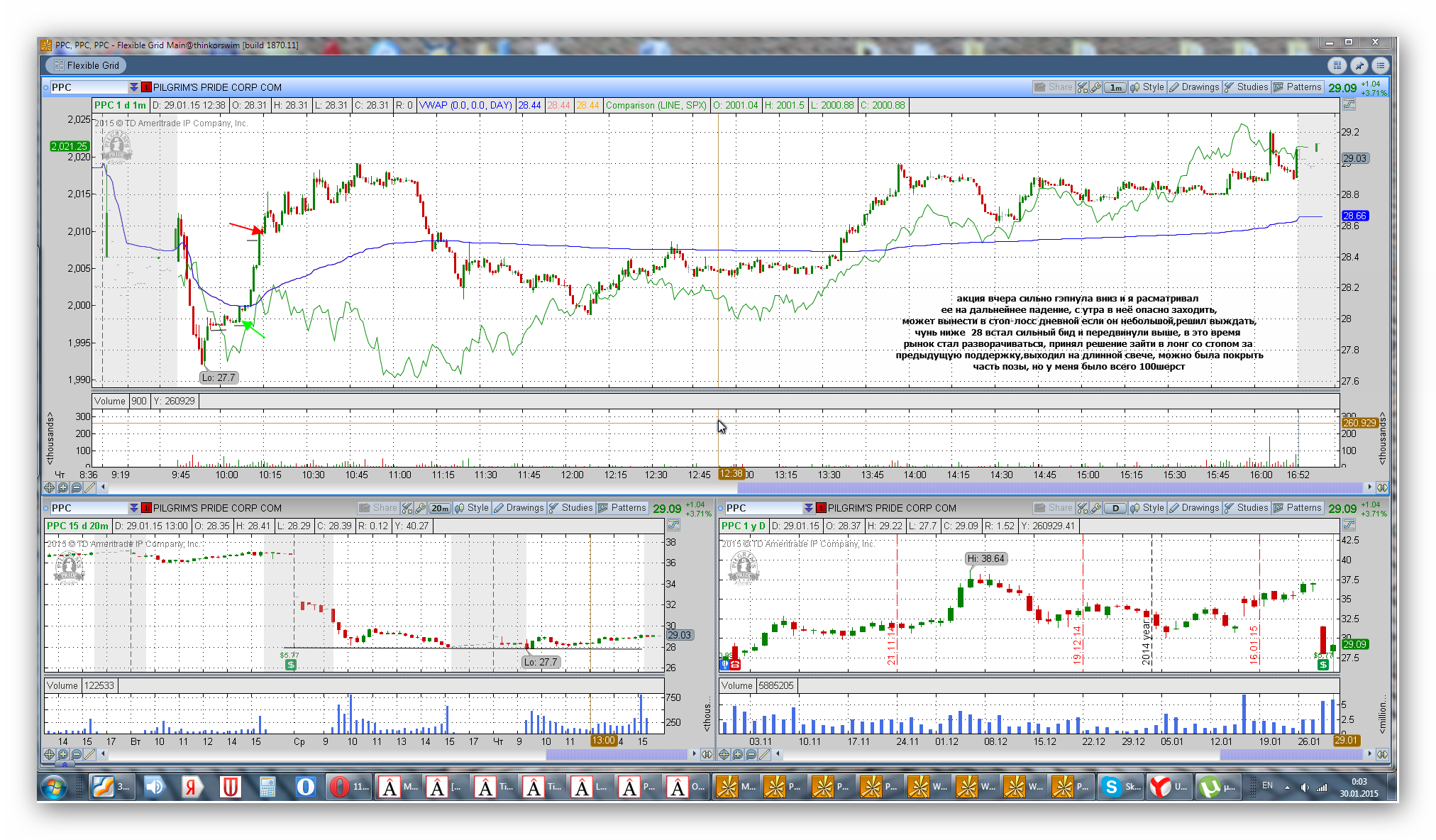
Task: Click the red level indicator in top chart
Action: click(x=146, y=87)
